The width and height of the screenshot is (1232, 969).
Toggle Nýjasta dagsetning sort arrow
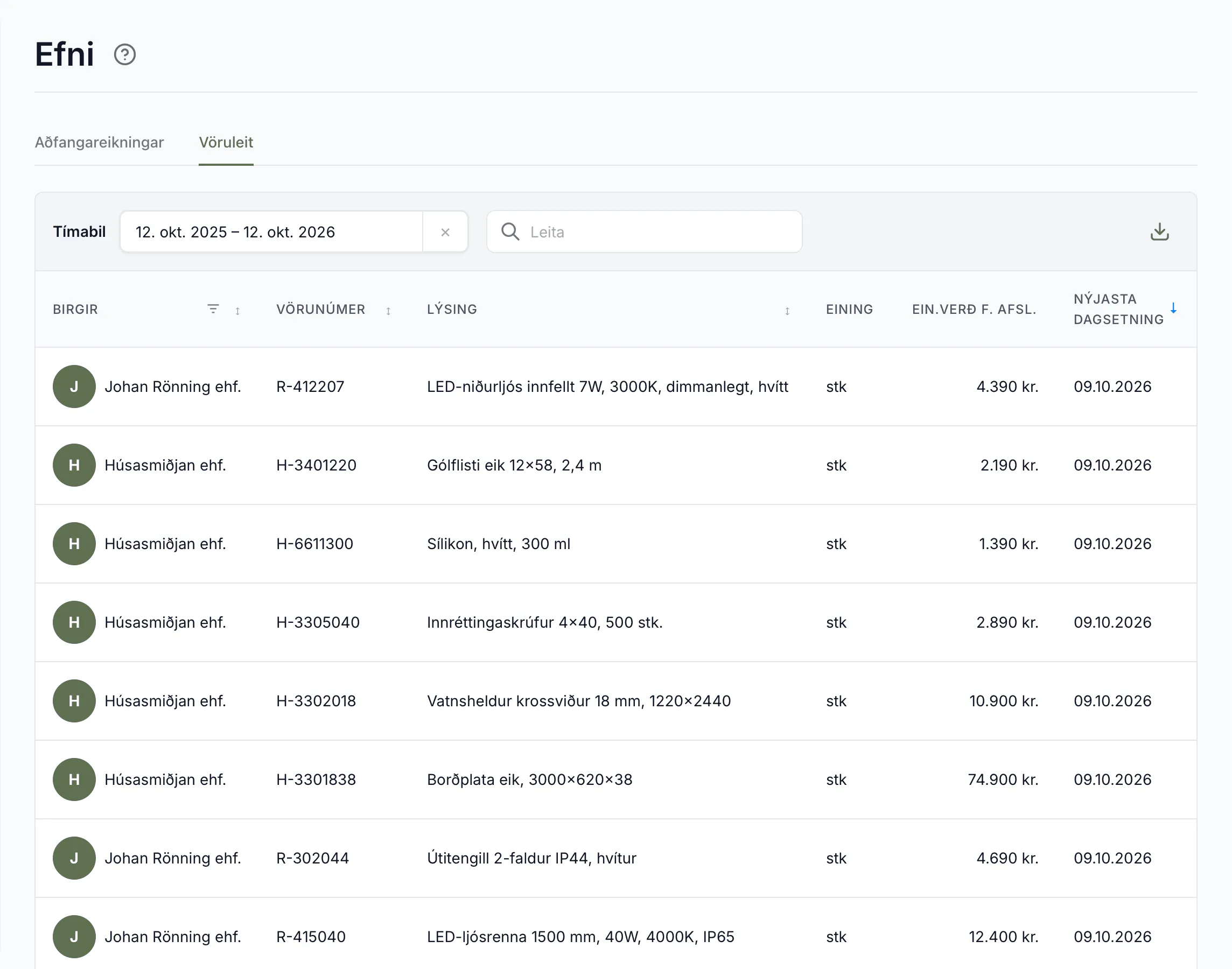(x=1173, y=308)
